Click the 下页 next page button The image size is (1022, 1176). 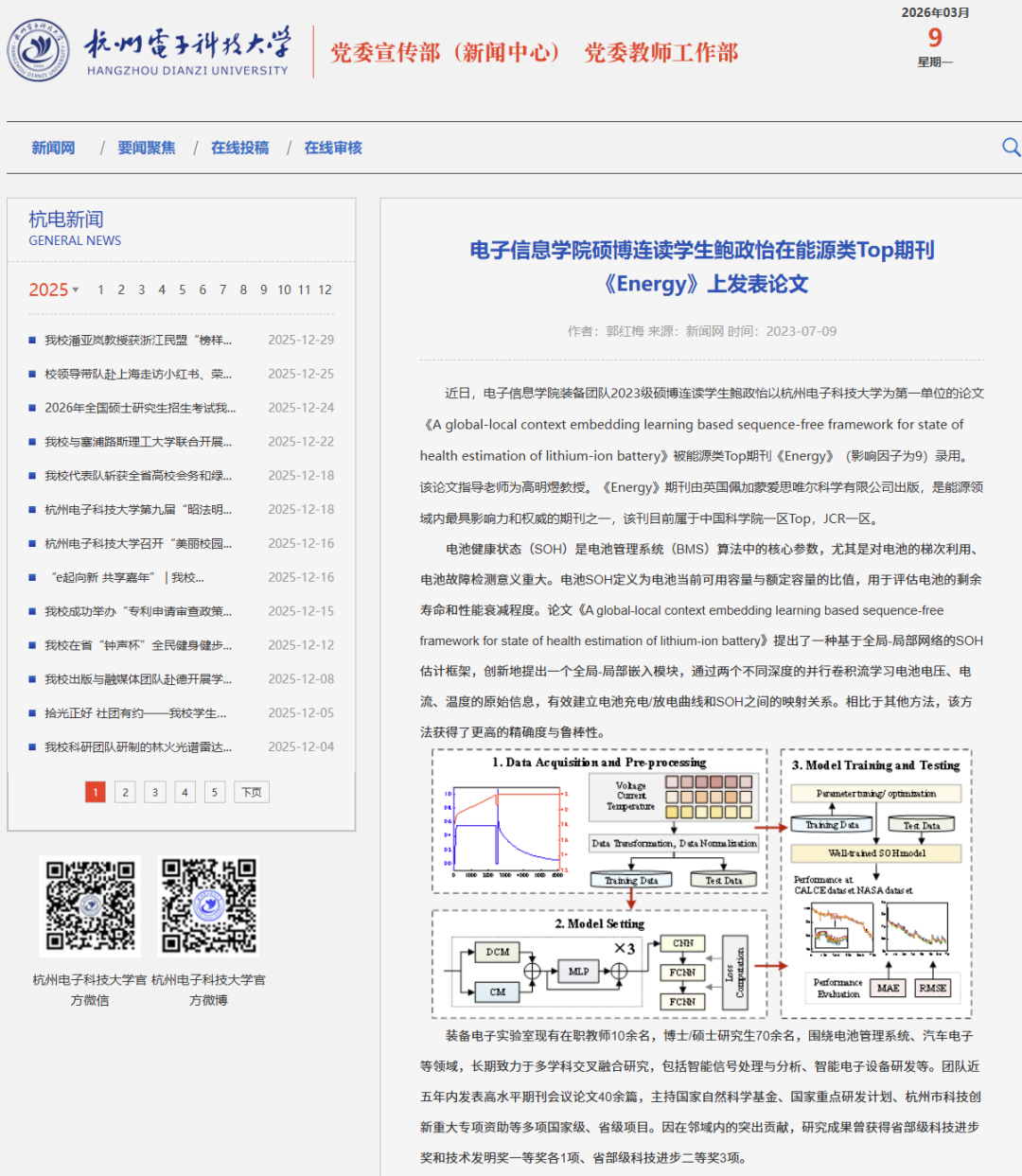click(252, 792)
